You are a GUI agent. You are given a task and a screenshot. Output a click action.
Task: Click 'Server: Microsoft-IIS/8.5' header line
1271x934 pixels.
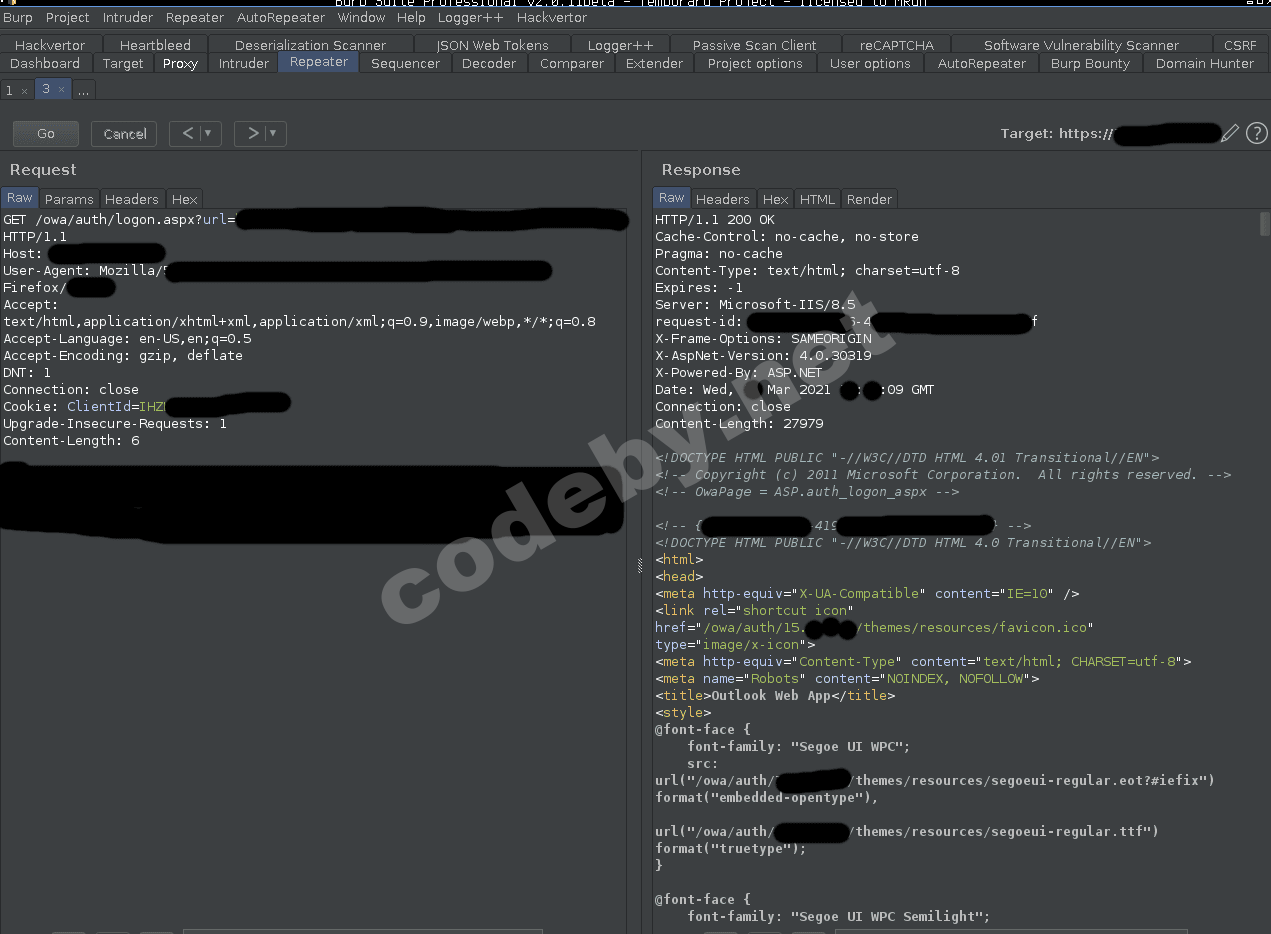click(x=755, y=305)
